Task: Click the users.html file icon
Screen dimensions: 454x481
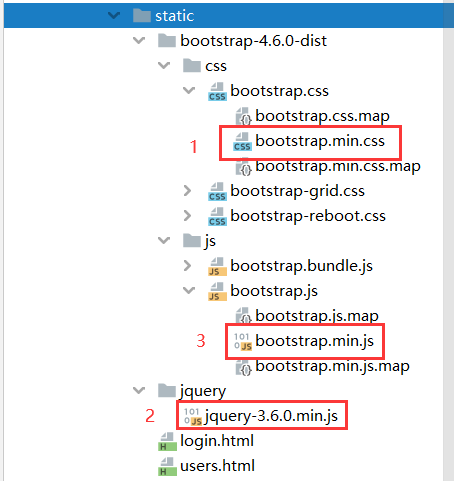Action: coord(167,466)
